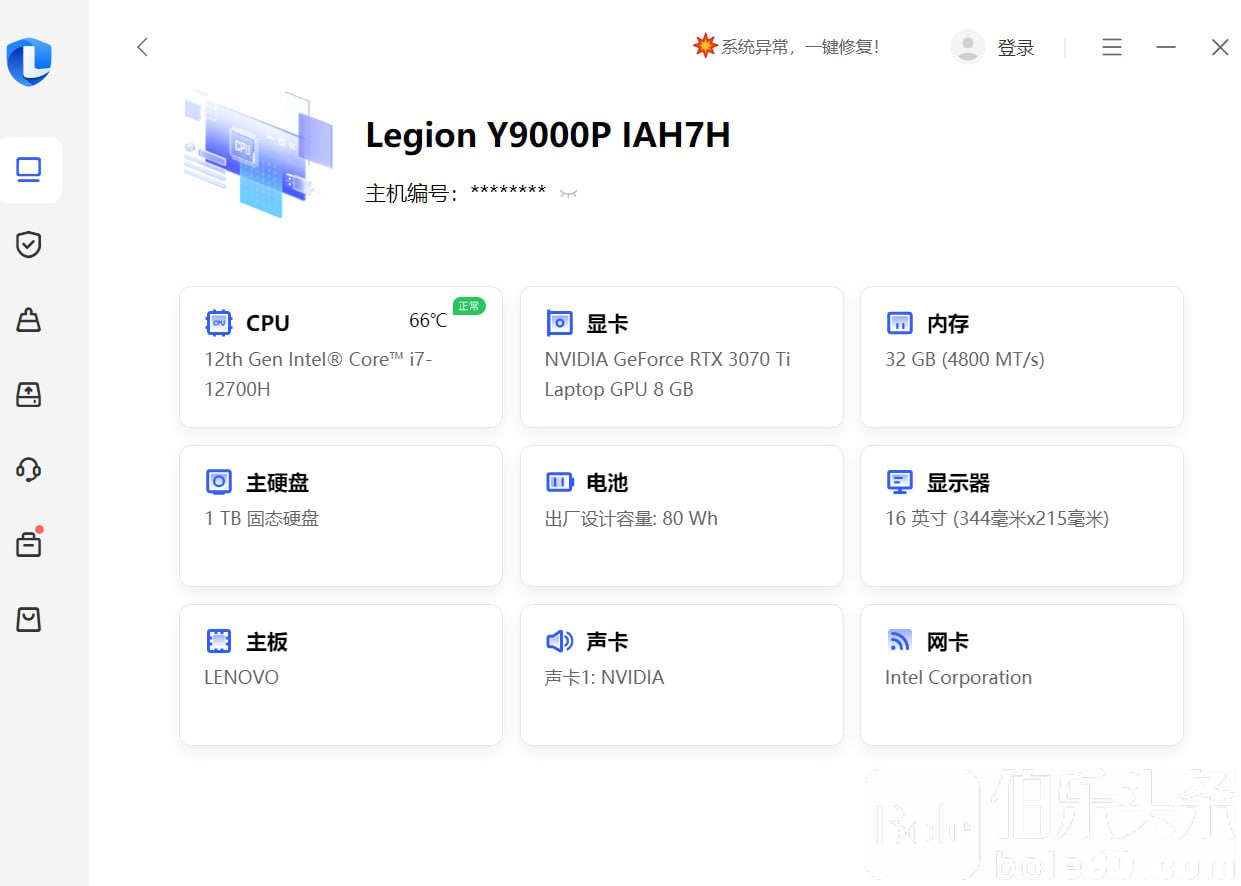Click the 显示器 display card

coord(1021,516)
